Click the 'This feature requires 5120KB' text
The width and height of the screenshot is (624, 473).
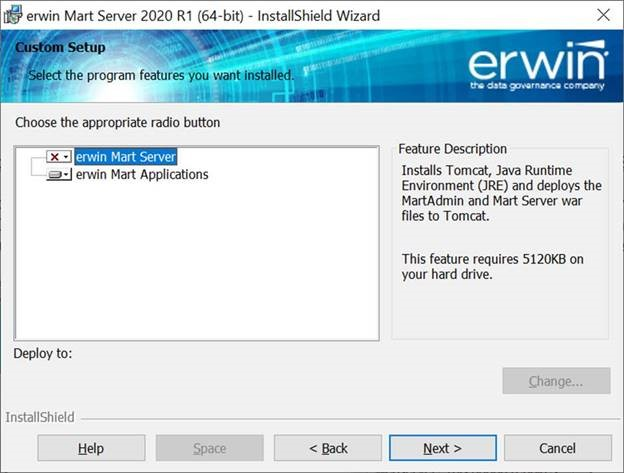tap(493, 267)
